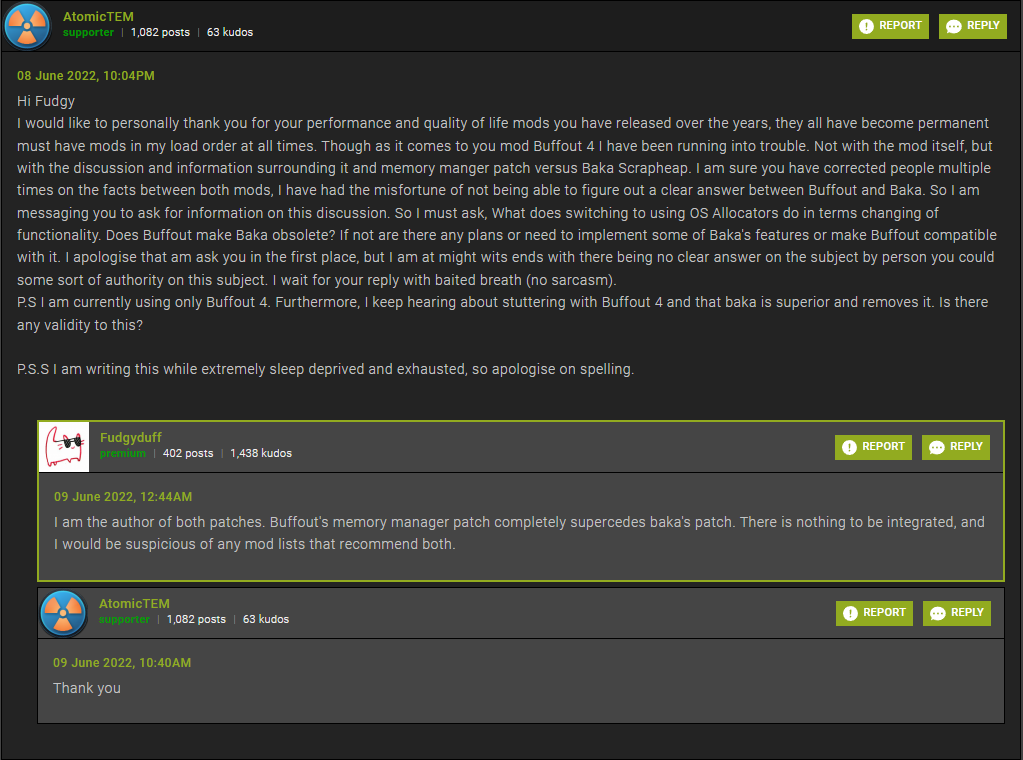
Task: Click the exclamation icon on the top Report button
Action: point(866,26)
